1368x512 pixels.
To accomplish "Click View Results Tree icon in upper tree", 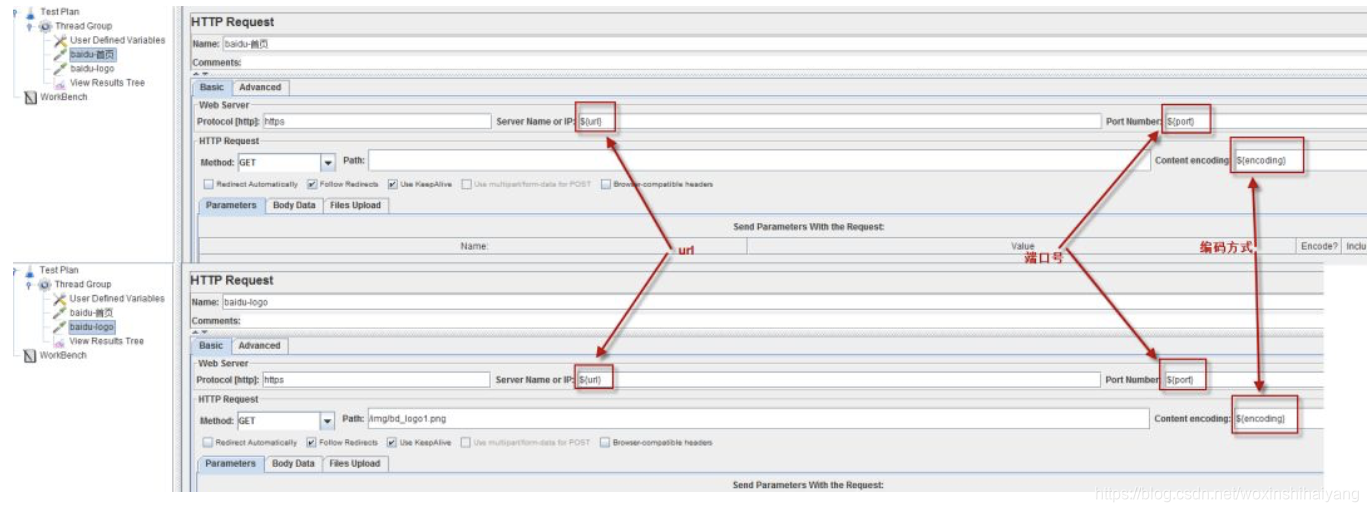I will pos(60,83).
